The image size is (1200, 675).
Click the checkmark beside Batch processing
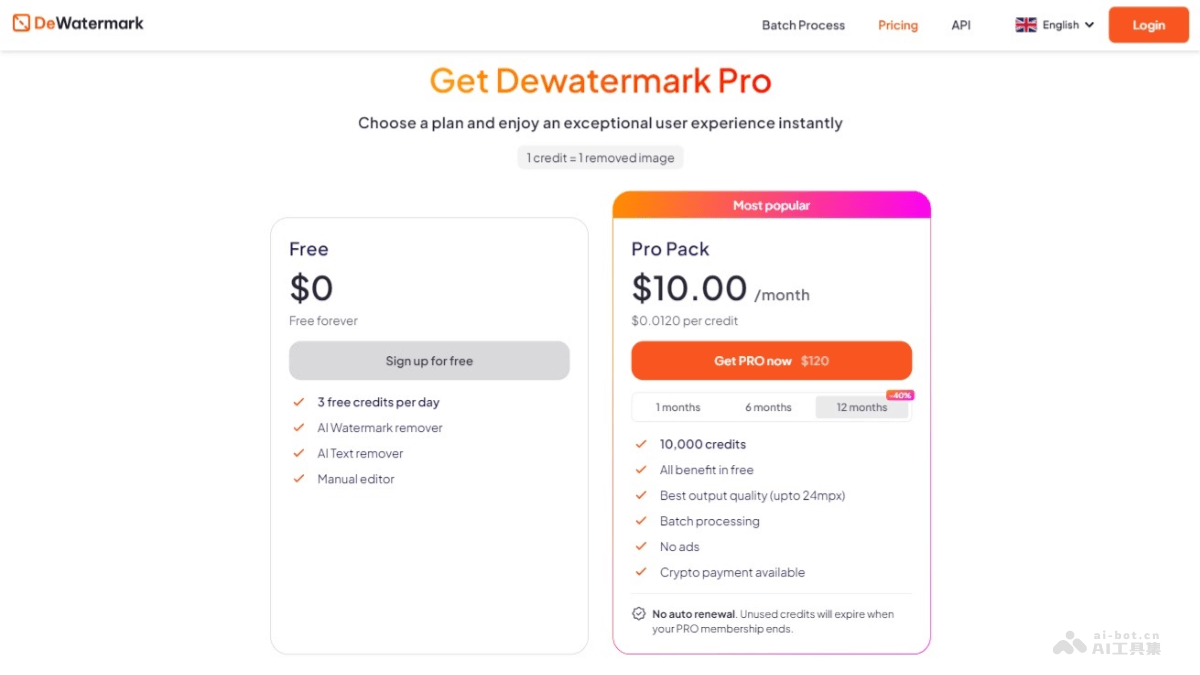[641, 521]
